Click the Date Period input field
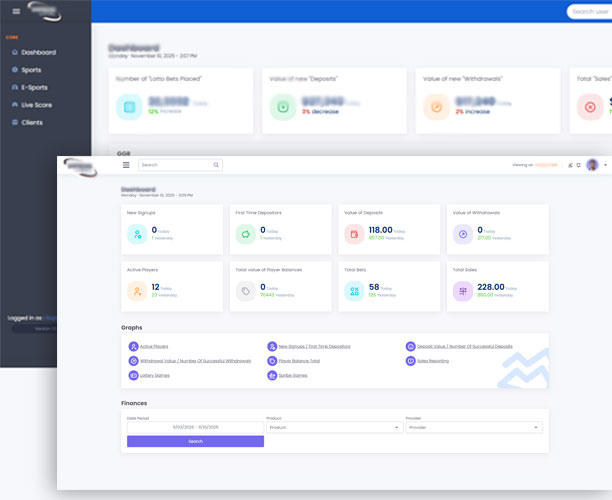Image resolution: width=612 pixels, height=500 pixels. (195, 427)
